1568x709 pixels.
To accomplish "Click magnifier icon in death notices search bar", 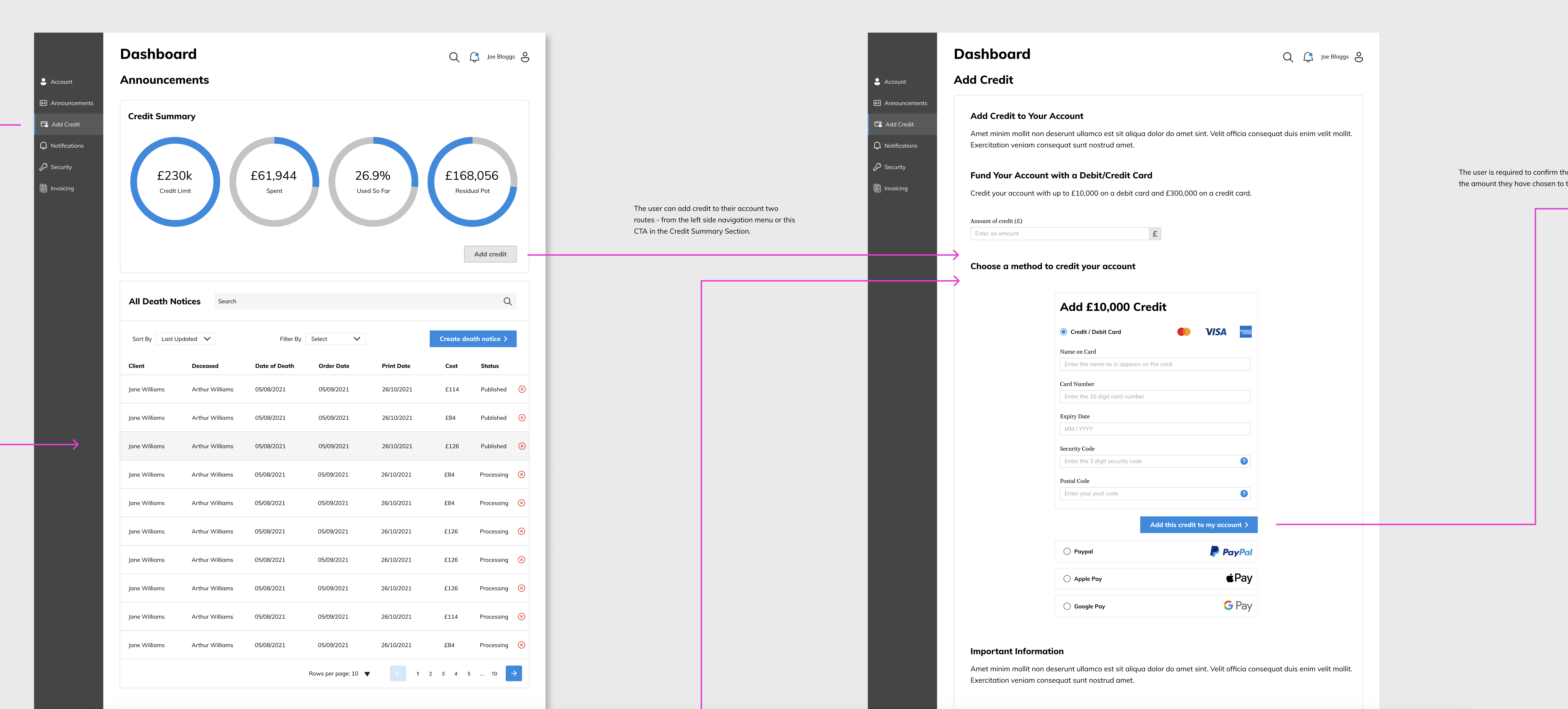I will point(508,301).
